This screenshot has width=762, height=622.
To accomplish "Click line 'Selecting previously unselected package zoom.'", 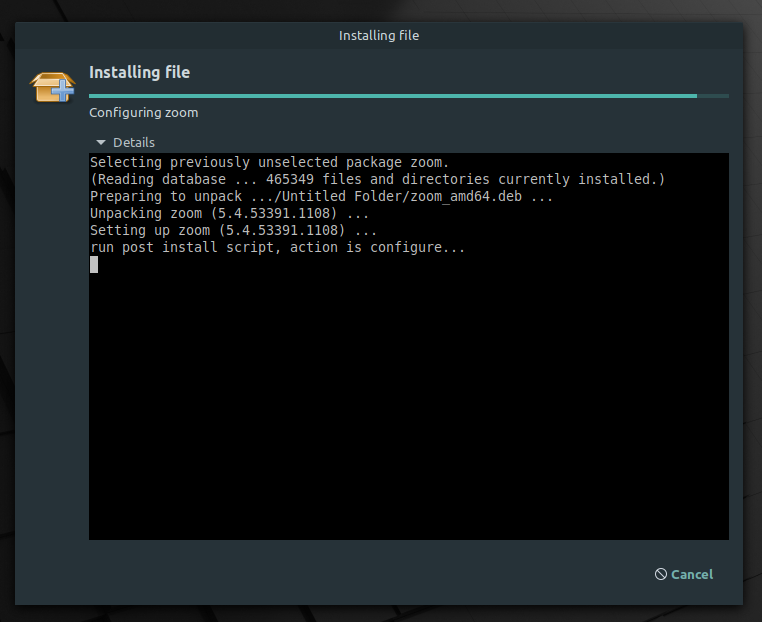I will [269, 162].
